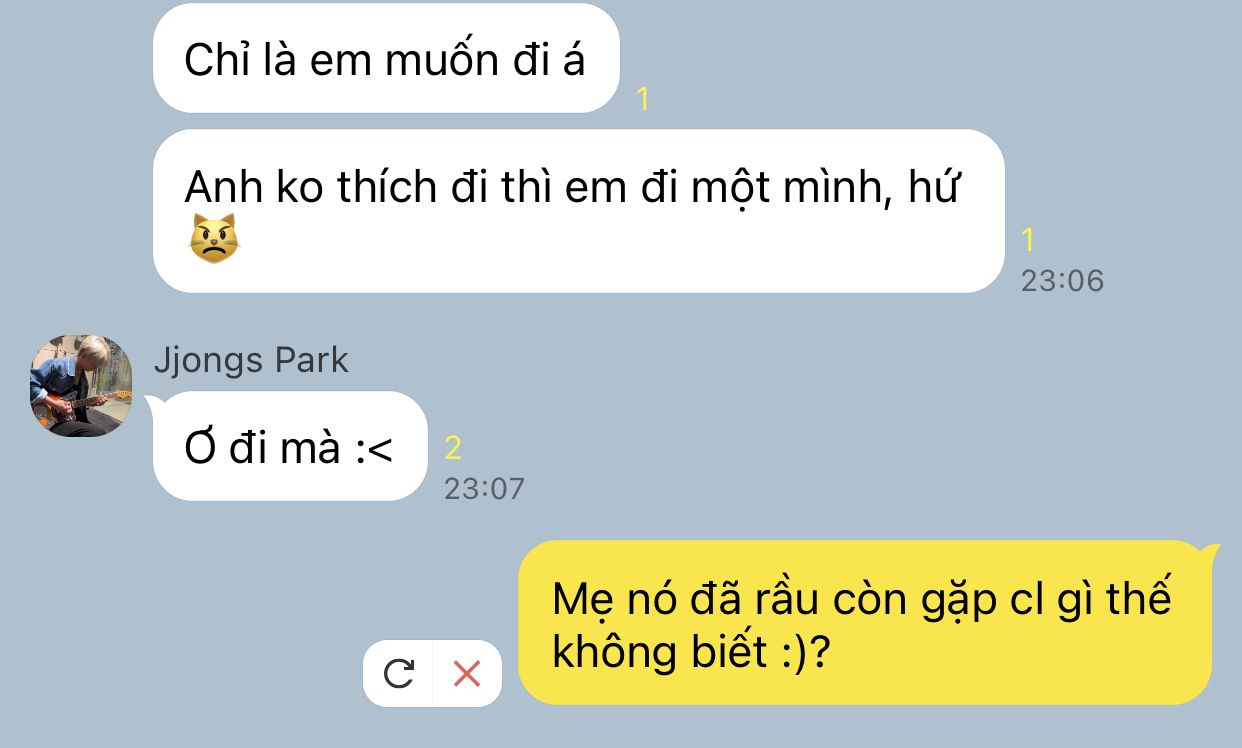Click the ':<' emoticon in Jjongs Park's message
The height and width of the screenshot is (748, 1242).
click(372, 449)
